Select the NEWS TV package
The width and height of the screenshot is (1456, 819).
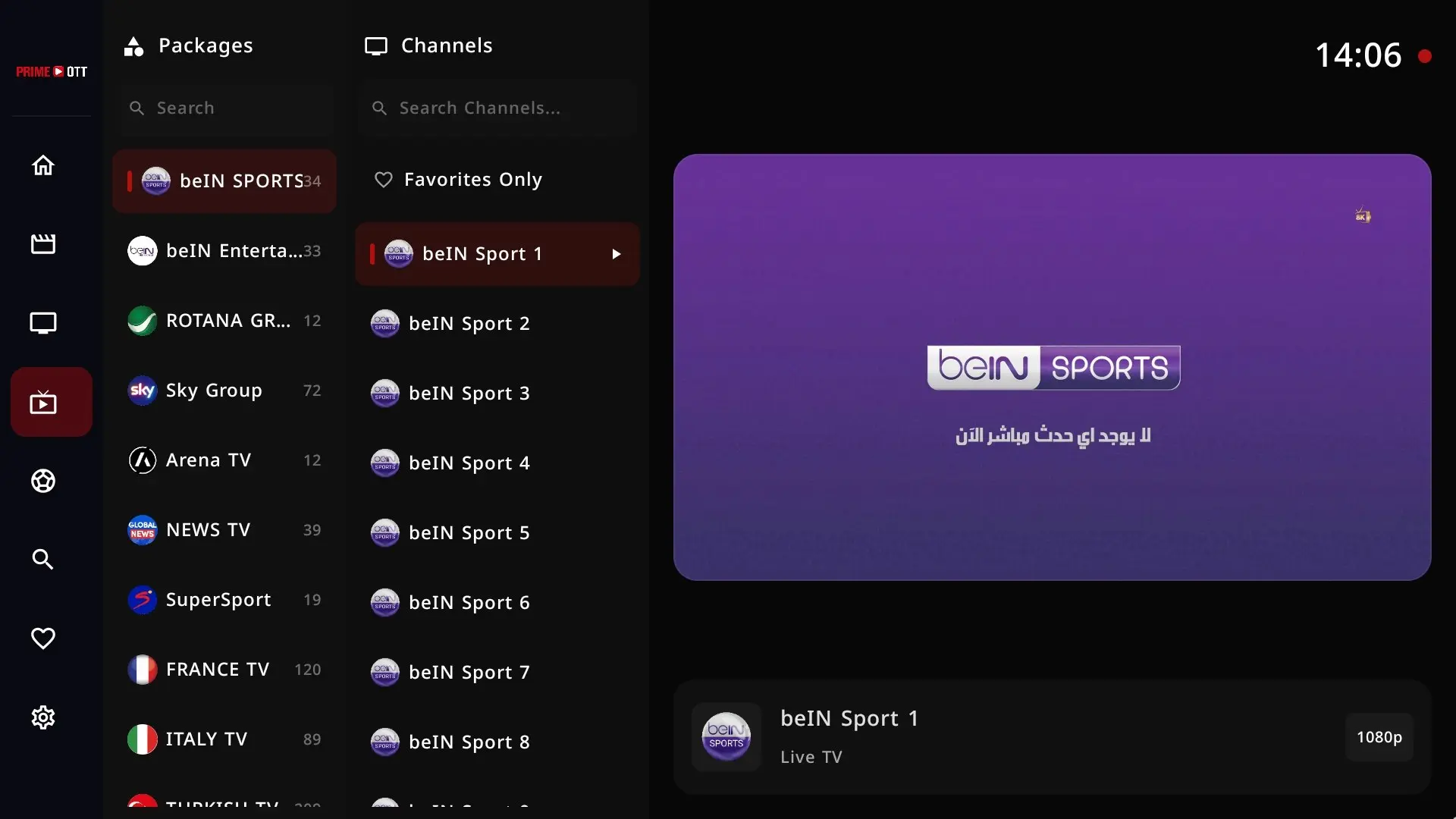[224, 530]
